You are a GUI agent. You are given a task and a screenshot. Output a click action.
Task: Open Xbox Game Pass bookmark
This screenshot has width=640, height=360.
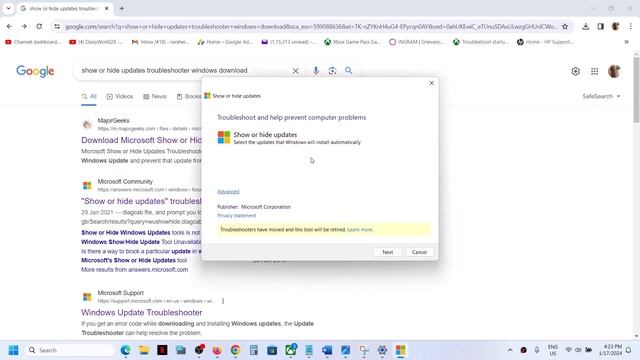click(x=352, y=42)
